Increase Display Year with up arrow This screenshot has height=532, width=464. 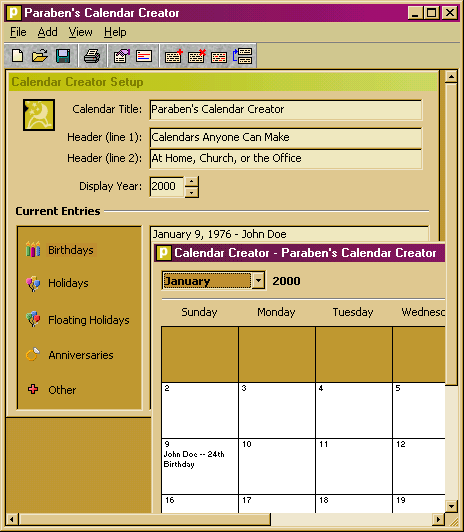[x=192, y=181]
